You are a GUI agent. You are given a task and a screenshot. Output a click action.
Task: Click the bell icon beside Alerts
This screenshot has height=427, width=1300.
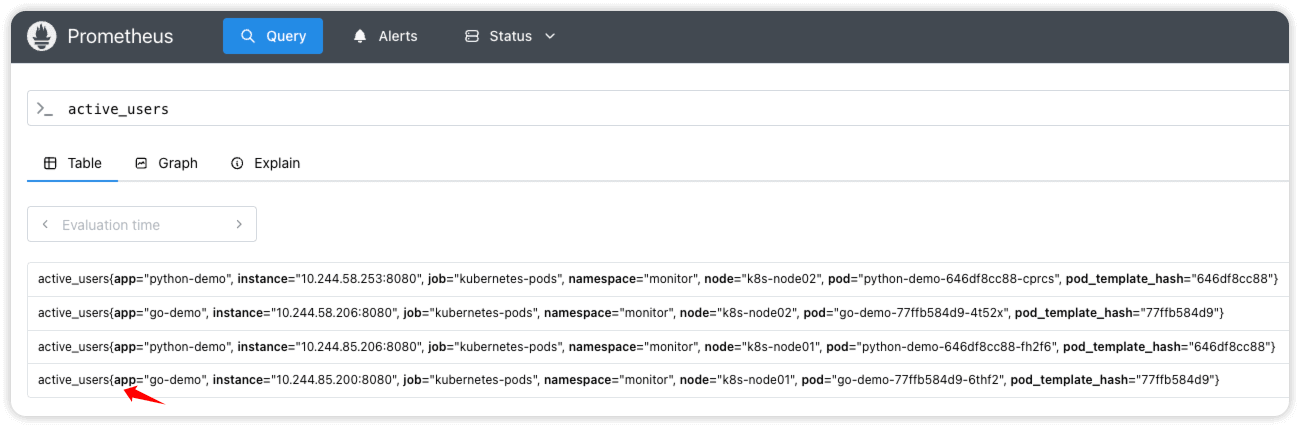(360, 36)
